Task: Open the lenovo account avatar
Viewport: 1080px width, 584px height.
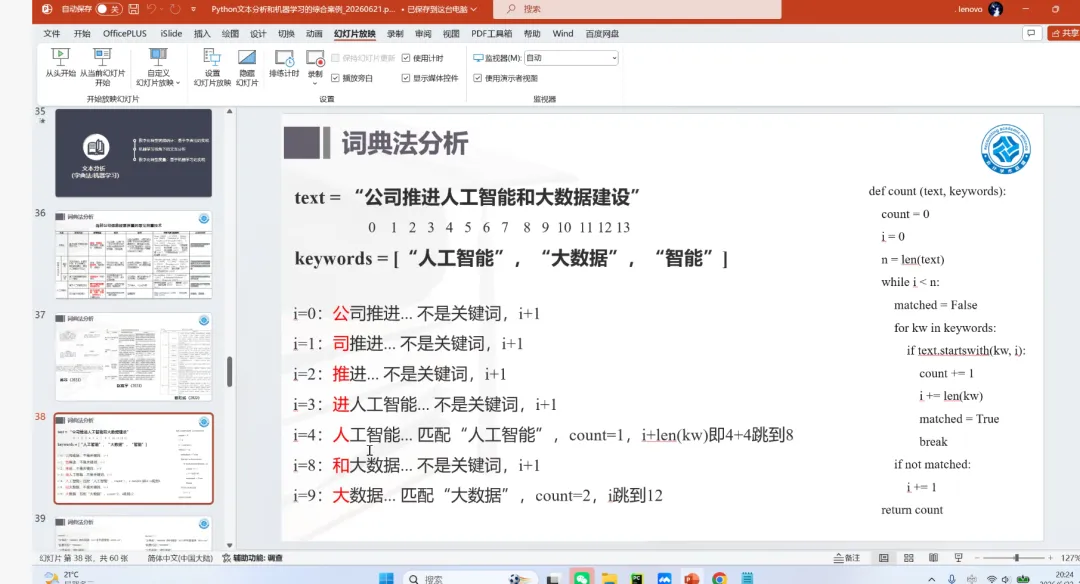Action: point(995,9)
